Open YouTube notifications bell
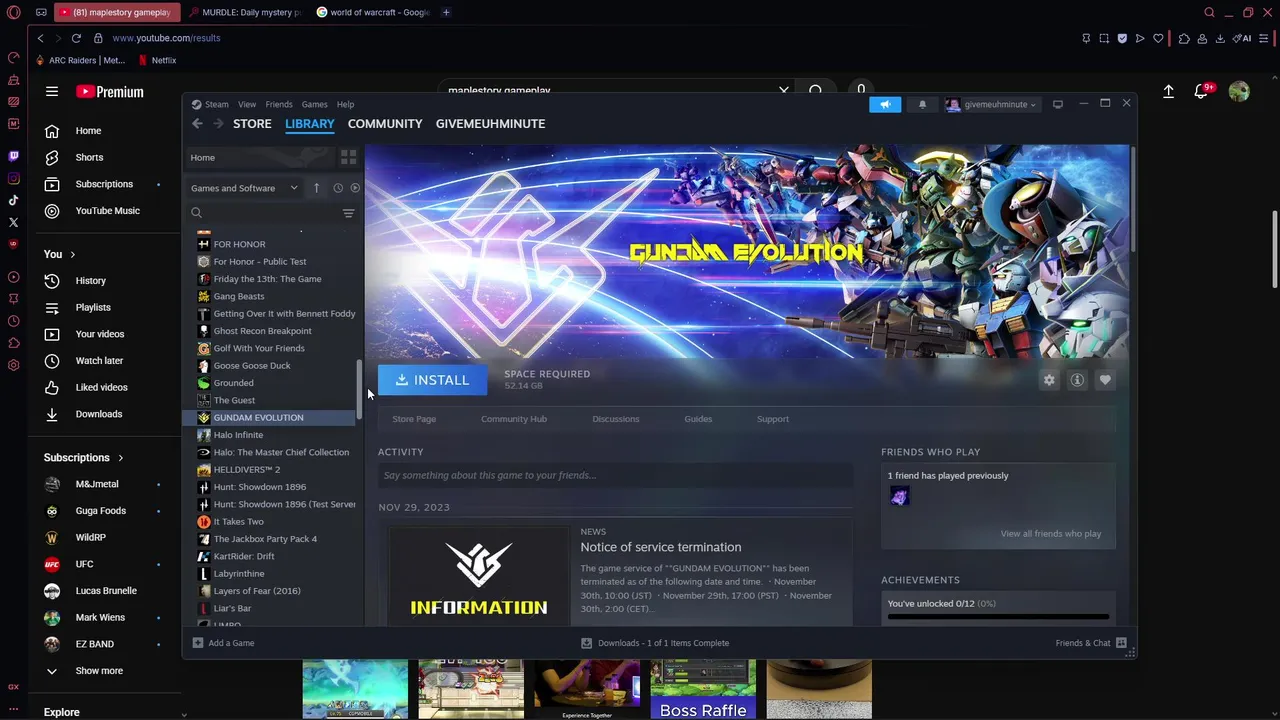The width and height of the screenshot is (1280, 720). (x=1201, y=91)
